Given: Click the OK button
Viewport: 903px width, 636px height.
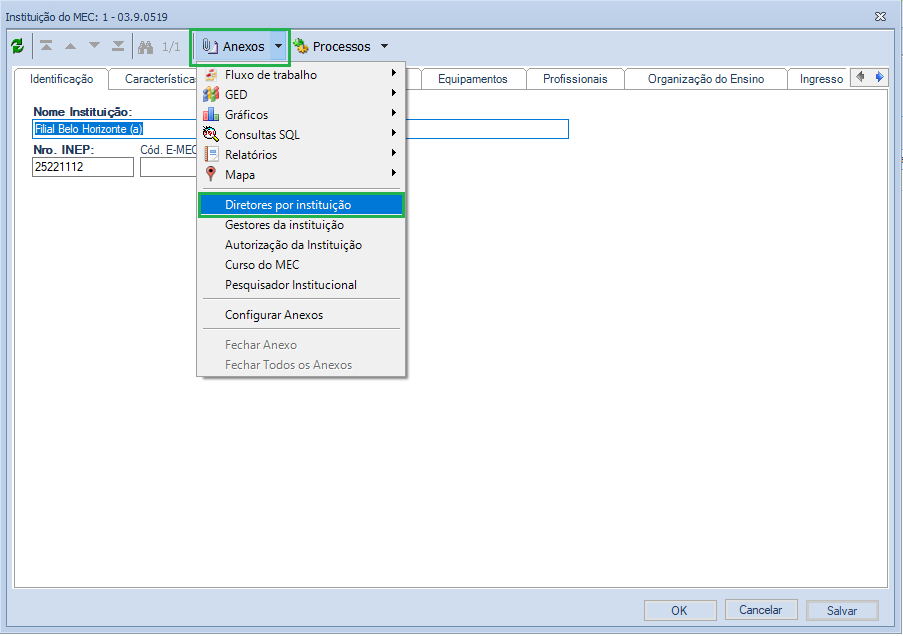Looking at the screenshot, I should [x=680, y=611].
